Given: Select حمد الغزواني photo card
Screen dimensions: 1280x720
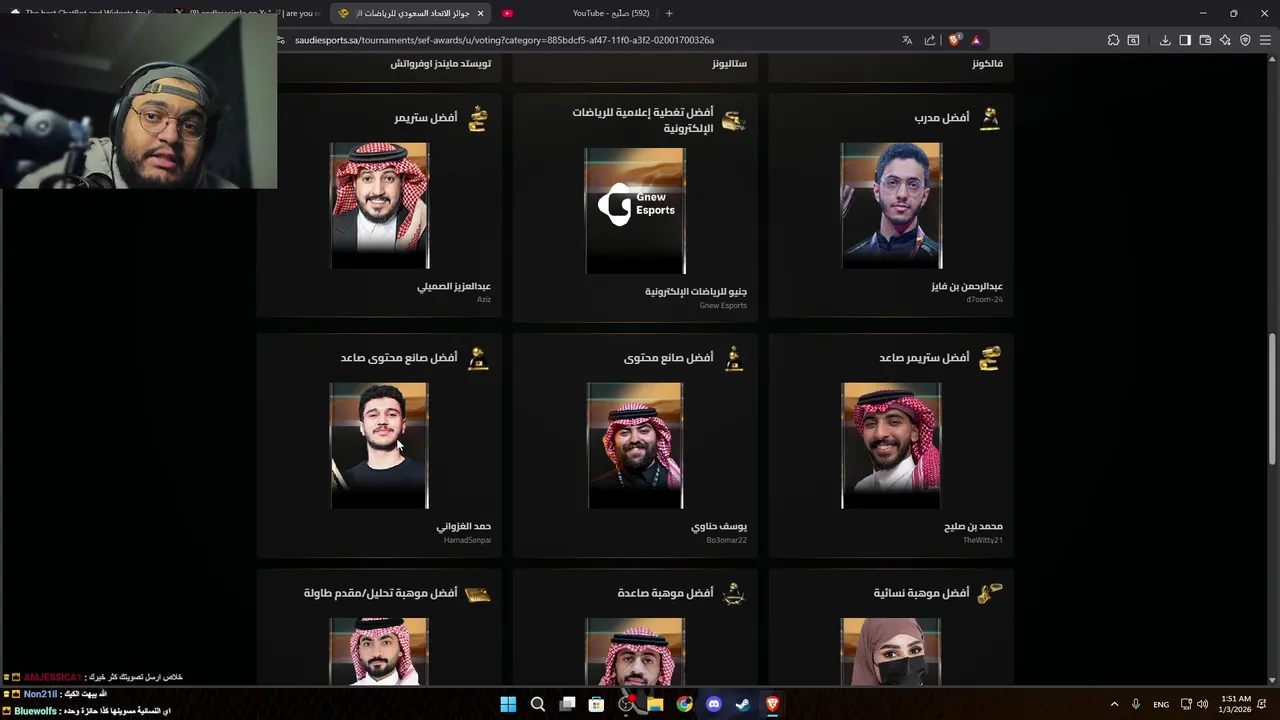Looking at the screenshot, I should coord(379,445).
